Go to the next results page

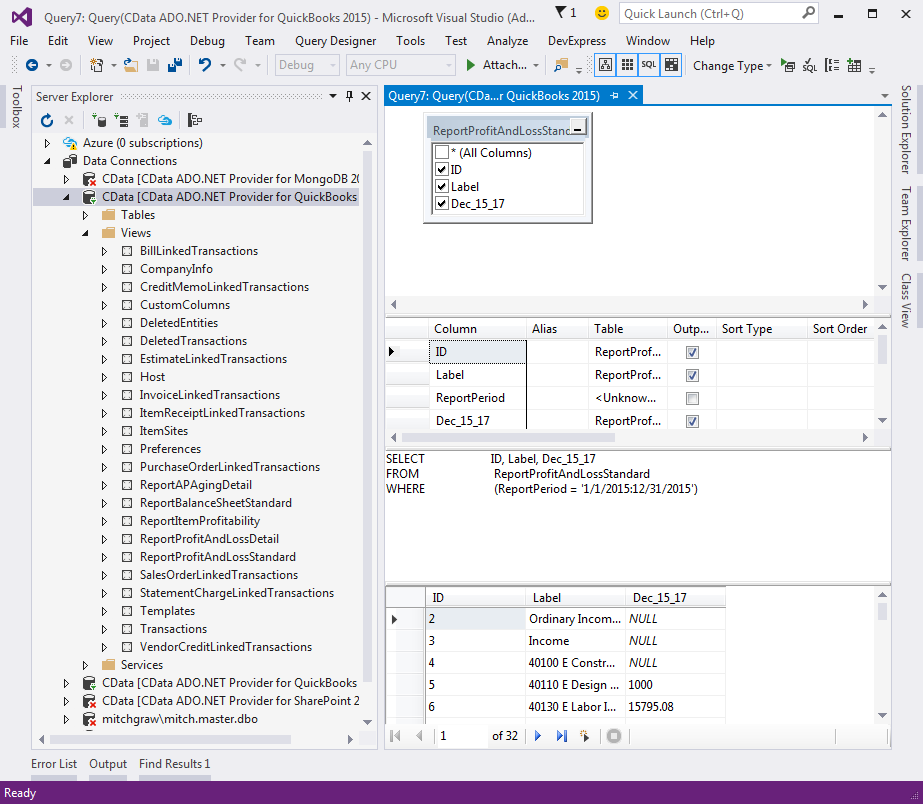(537, 736)
